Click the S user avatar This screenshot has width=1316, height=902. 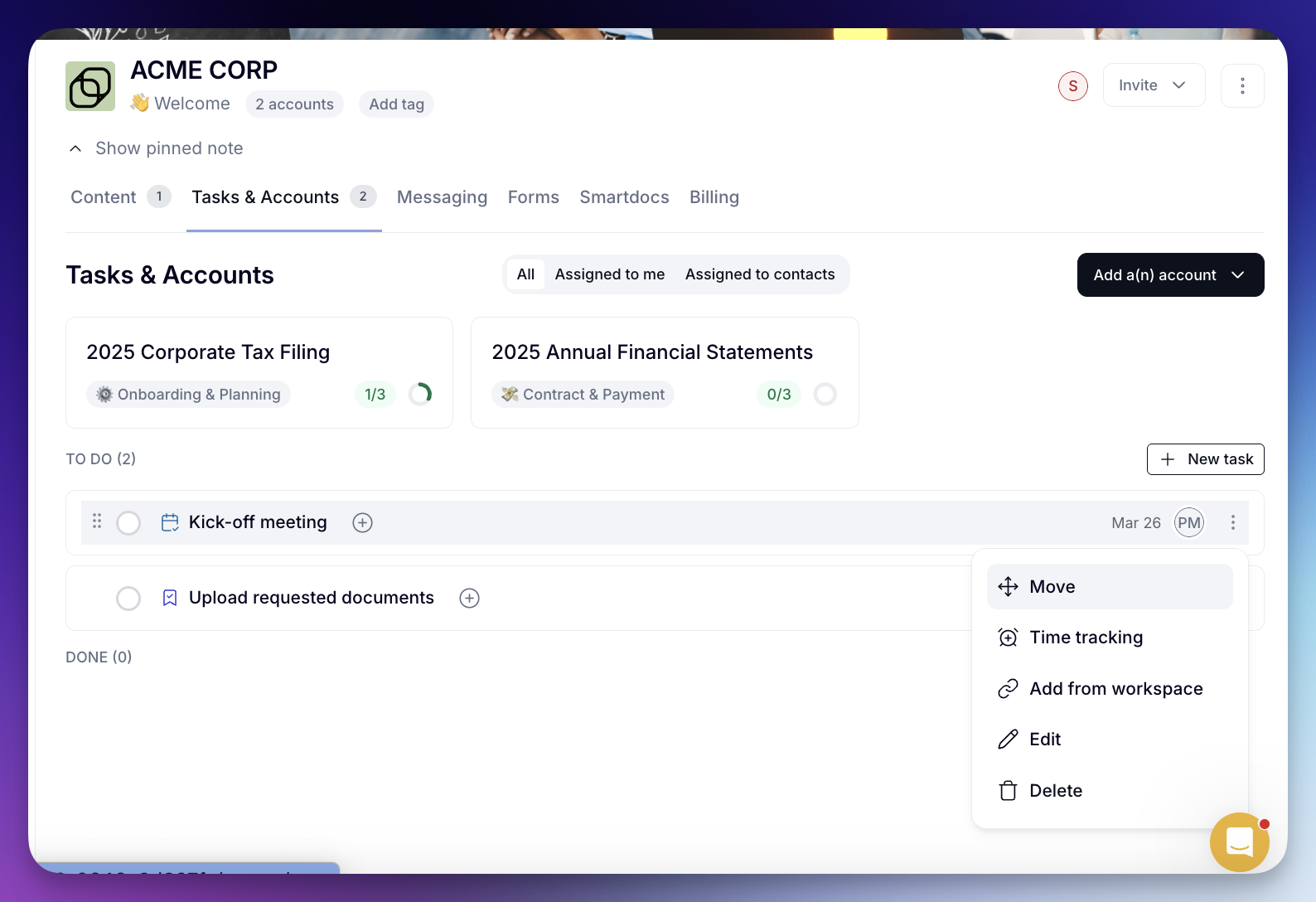coord(1072,86)
